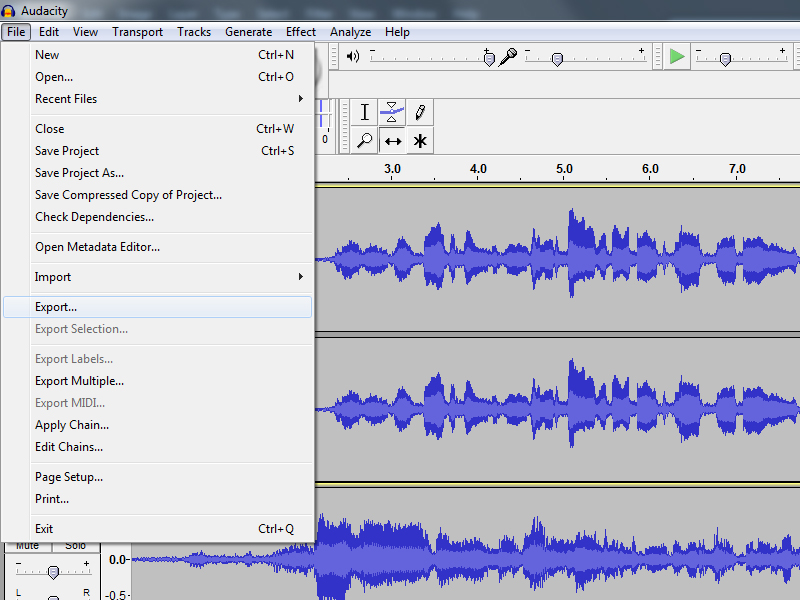The height and width of the screenshot is (600, 800).
Task: Select Check Dependencies... entry
Action: [x=158, y=216]
